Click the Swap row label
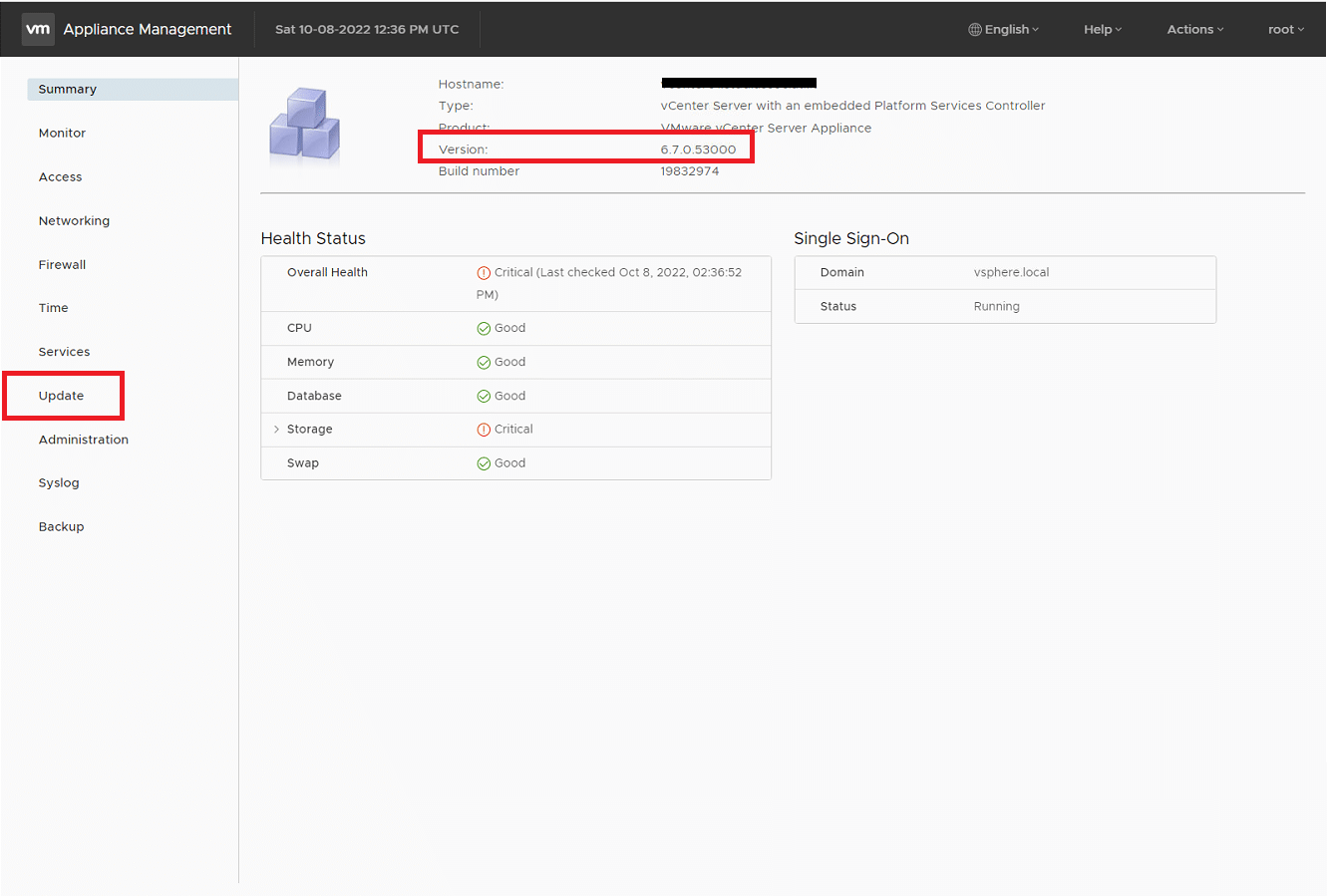Image resolution: width=1327 pixels, height=896 pixels. pos(303,463)
